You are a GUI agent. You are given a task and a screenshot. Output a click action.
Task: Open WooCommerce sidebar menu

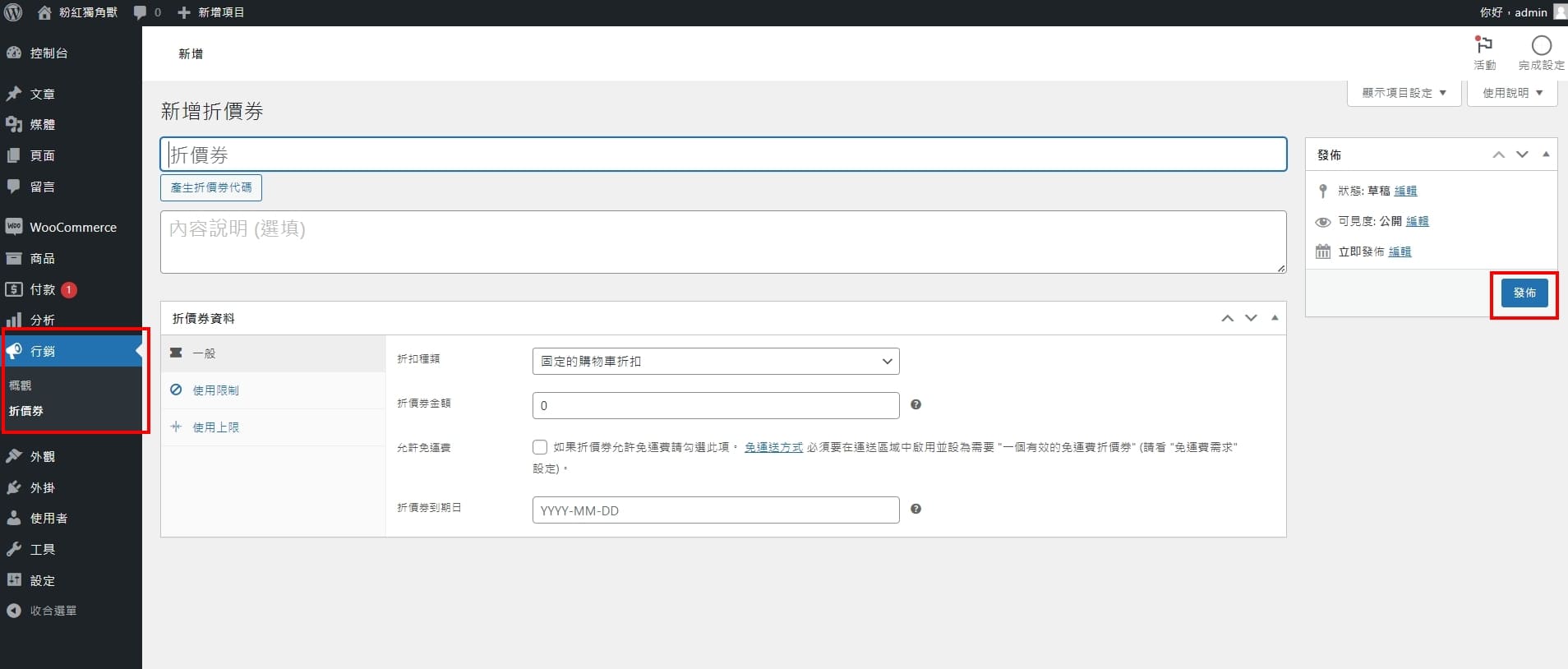71,227
